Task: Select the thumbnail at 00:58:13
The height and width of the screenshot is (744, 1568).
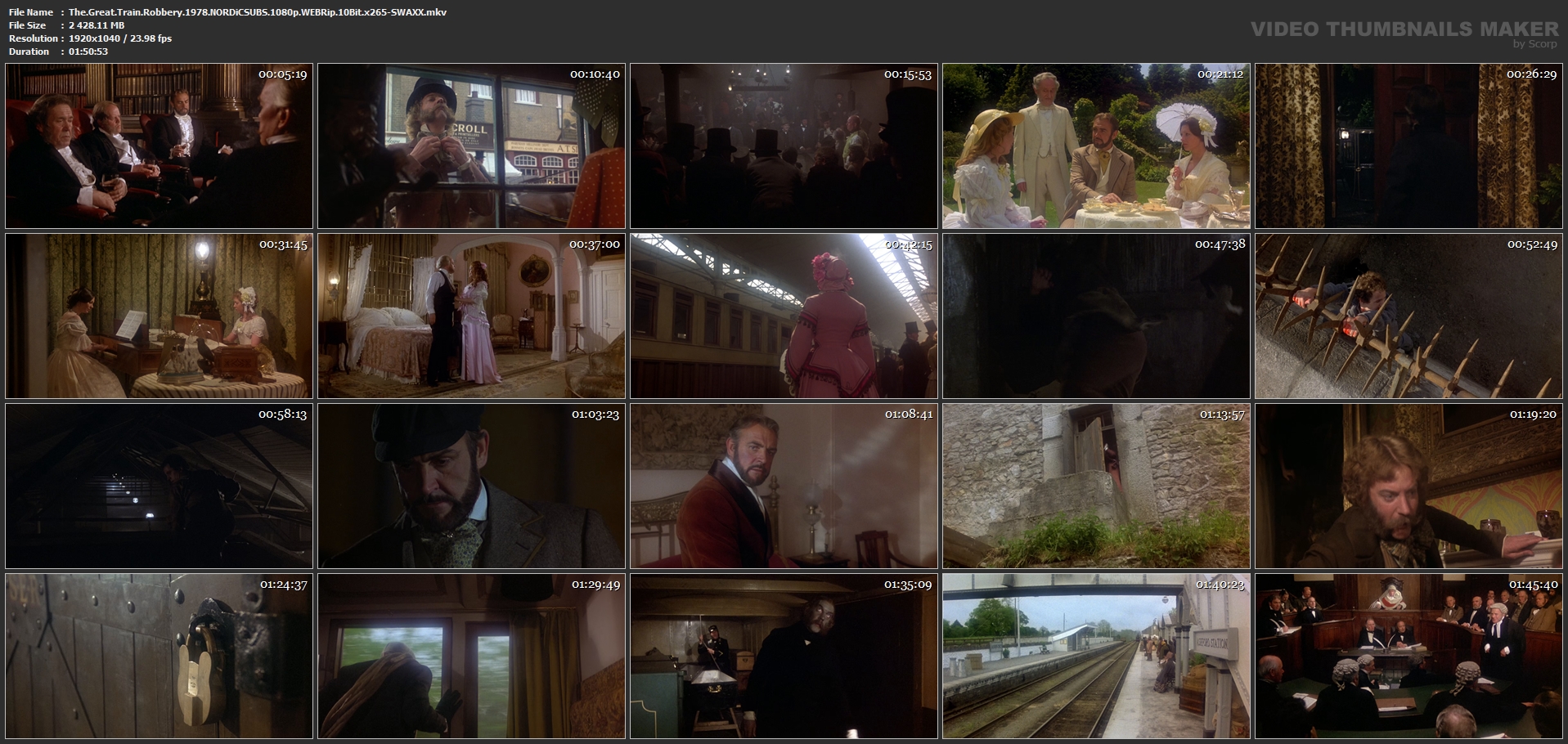Action: (x=159, y=486)
